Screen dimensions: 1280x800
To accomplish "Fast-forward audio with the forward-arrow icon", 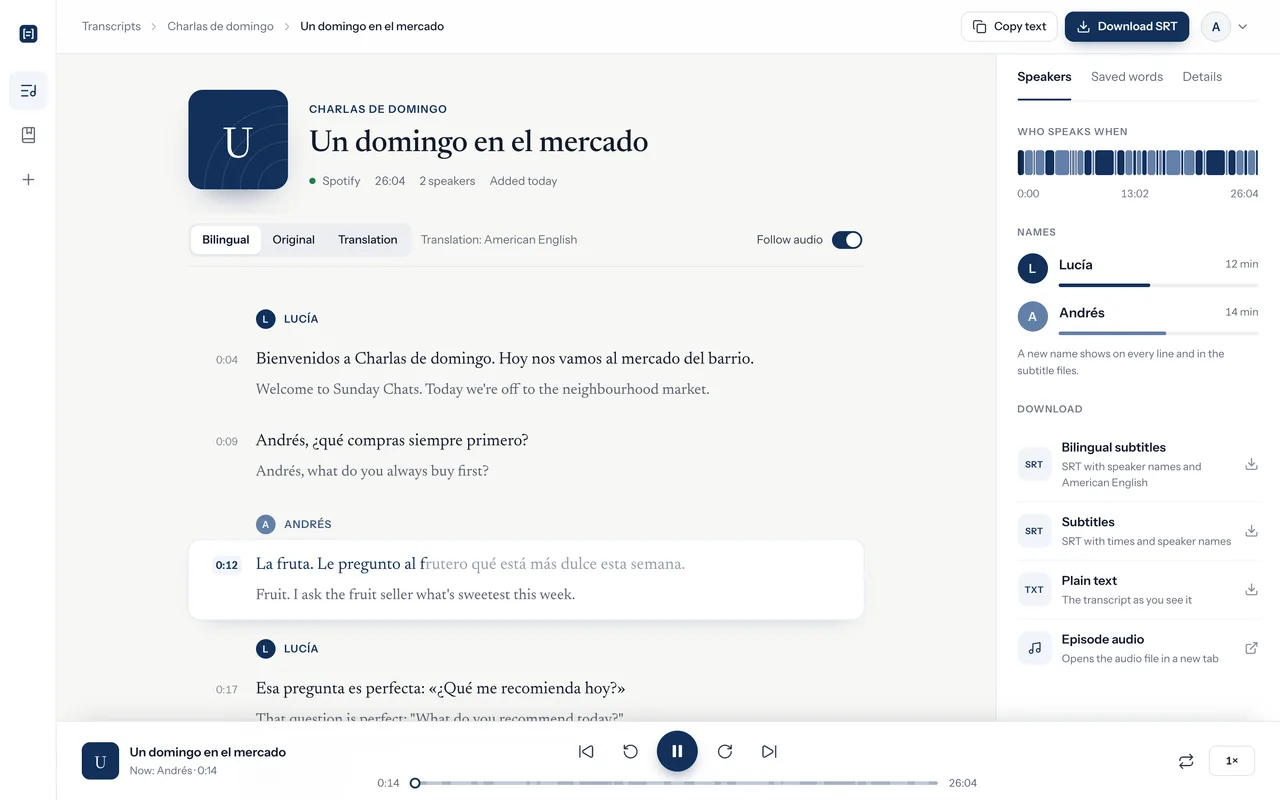I will pos(725,751).
